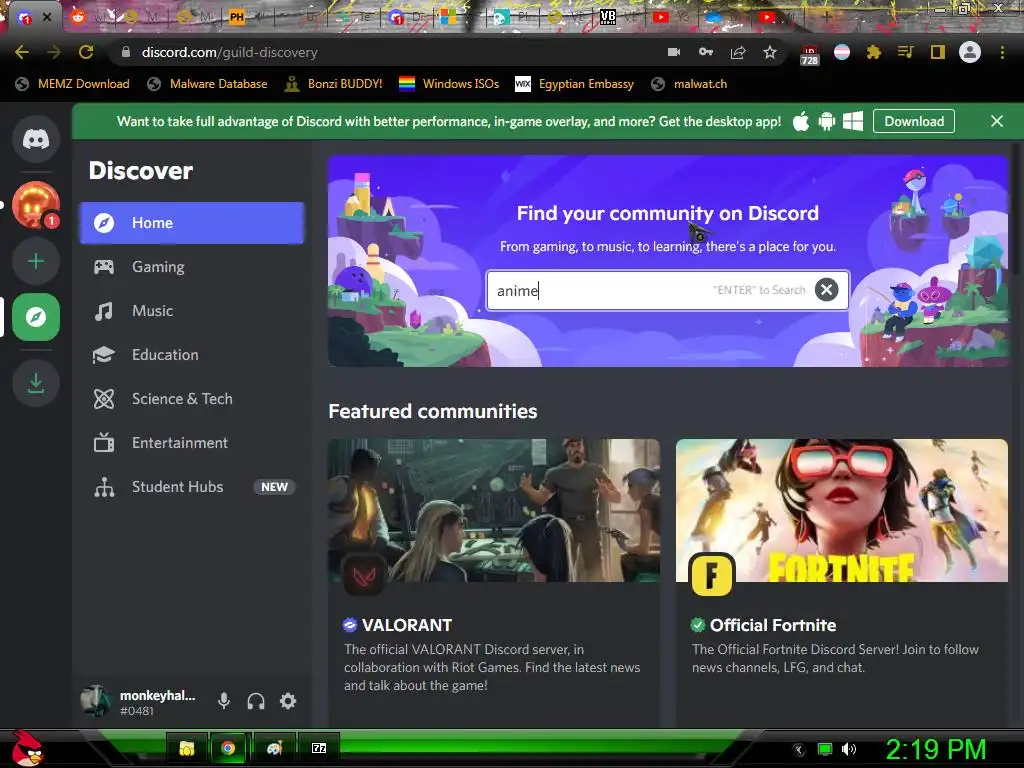Screen dimensions: 1024x768
Task: Open the Bonzi BUDDY! bookmark
Action: pos(334,84)
